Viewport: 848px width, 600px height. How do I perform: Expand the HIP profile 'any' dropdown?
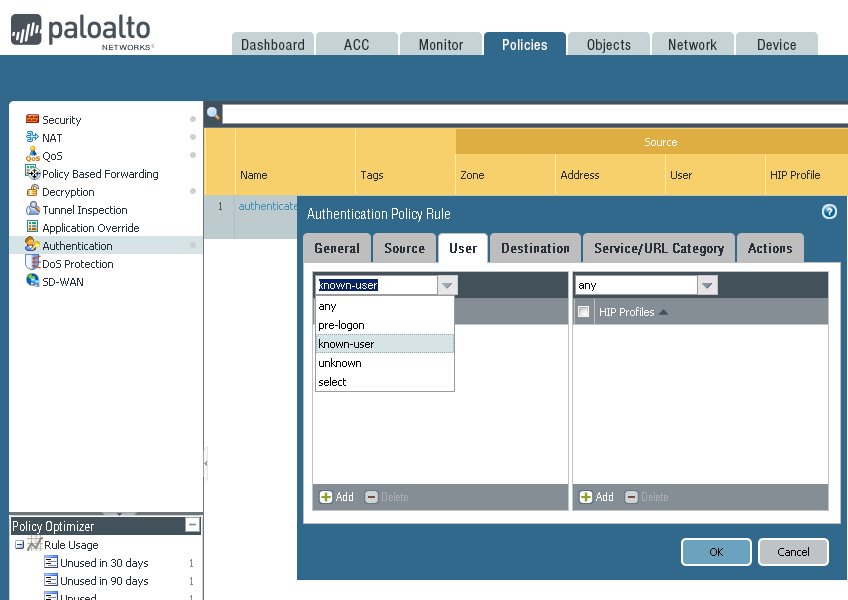pyautogui.click(x=707, y=285)
